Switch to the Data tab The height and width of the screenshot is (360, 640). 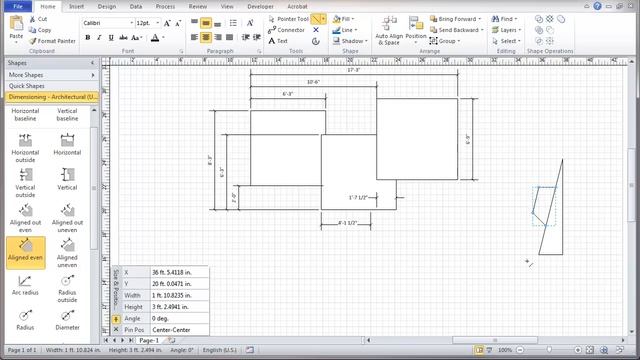pos(136,7)
